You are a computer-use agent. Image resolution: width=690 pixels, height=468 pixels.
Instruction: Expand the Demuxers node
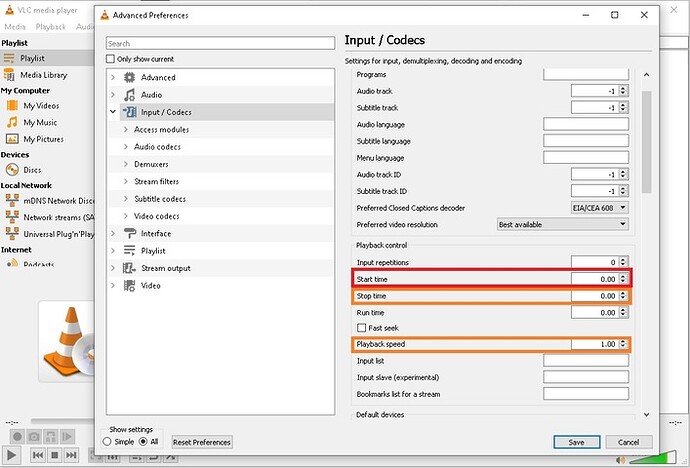click(126, 164)
